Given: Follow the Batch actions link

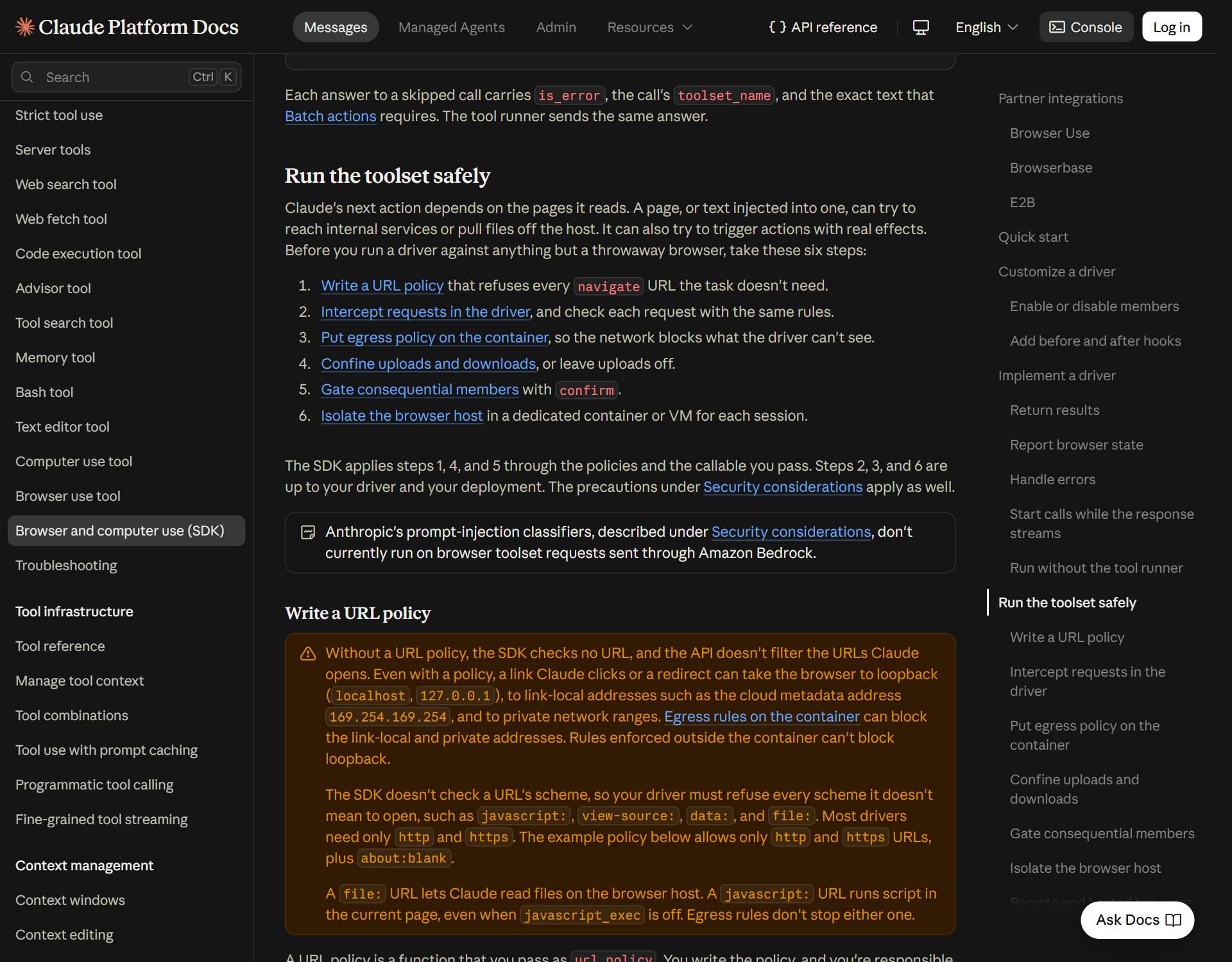Looking at the screenshot, I should pyautogui.click(x=330, y=116).
